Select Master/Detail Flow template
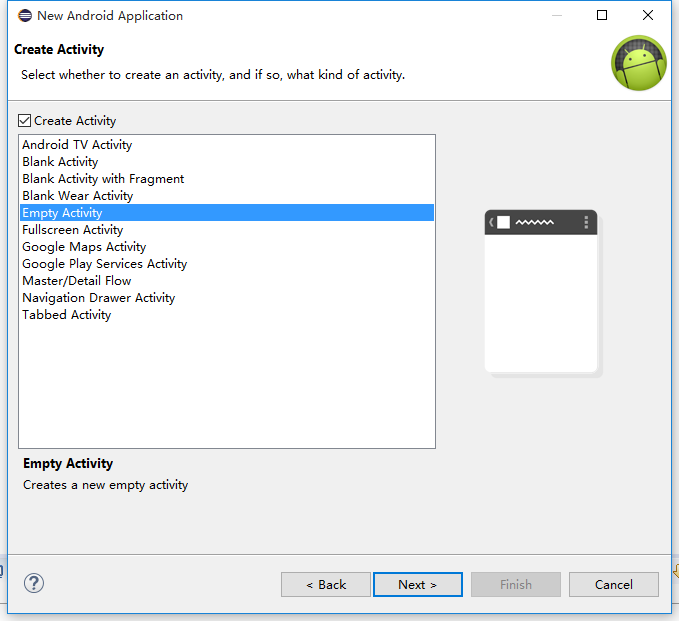This screenshot has height=621, width=679. [x=227, y=281]
